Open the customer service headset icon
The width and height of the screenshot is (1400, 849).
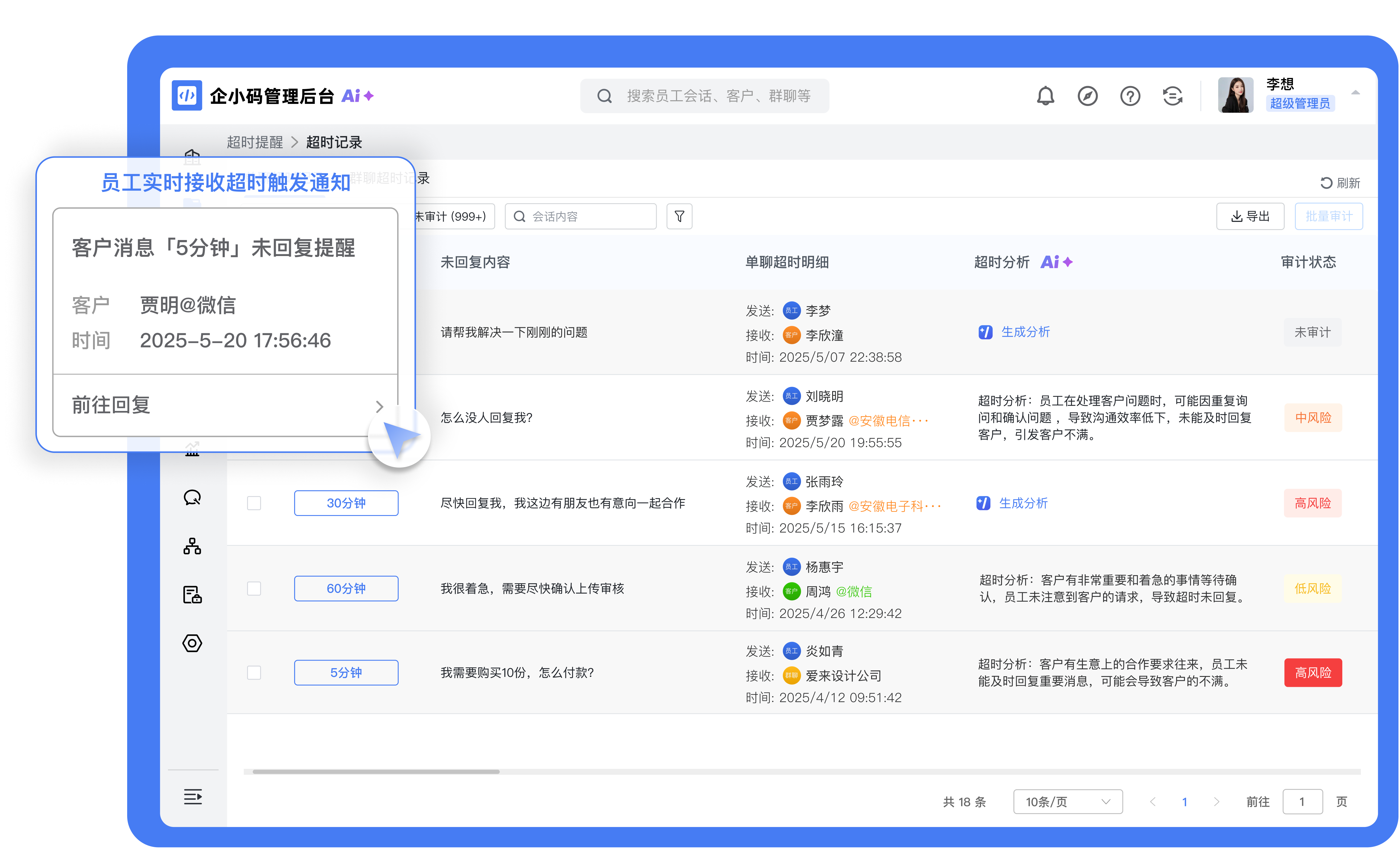1172,96
